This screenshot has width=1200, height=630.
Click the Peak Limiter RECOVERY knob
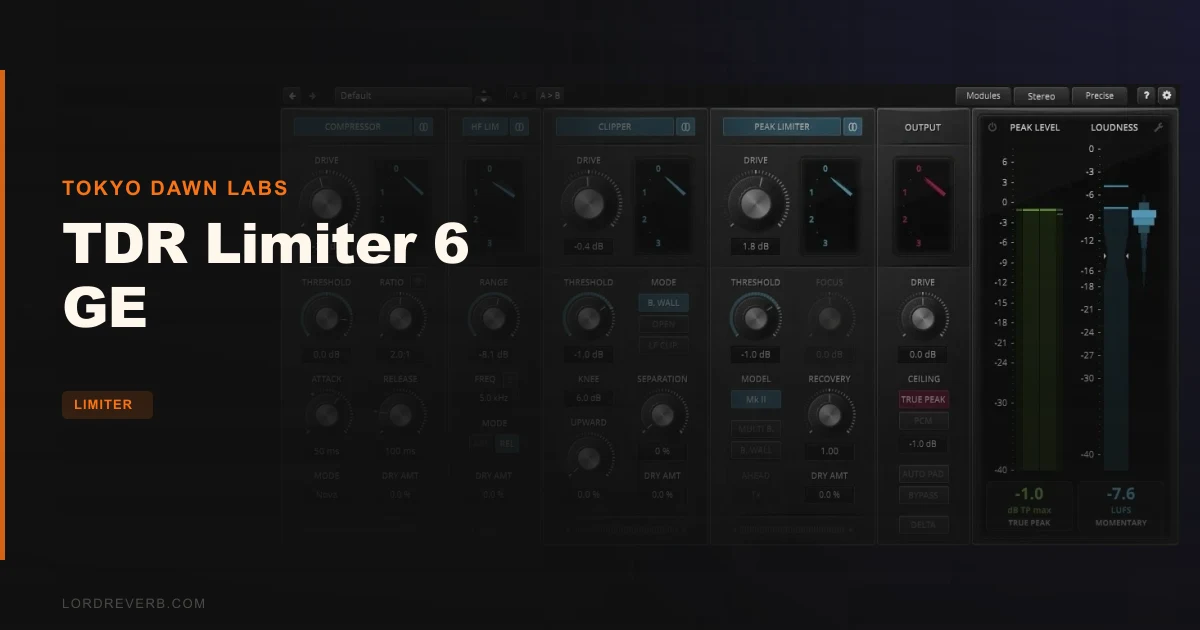tap(829, 413)
